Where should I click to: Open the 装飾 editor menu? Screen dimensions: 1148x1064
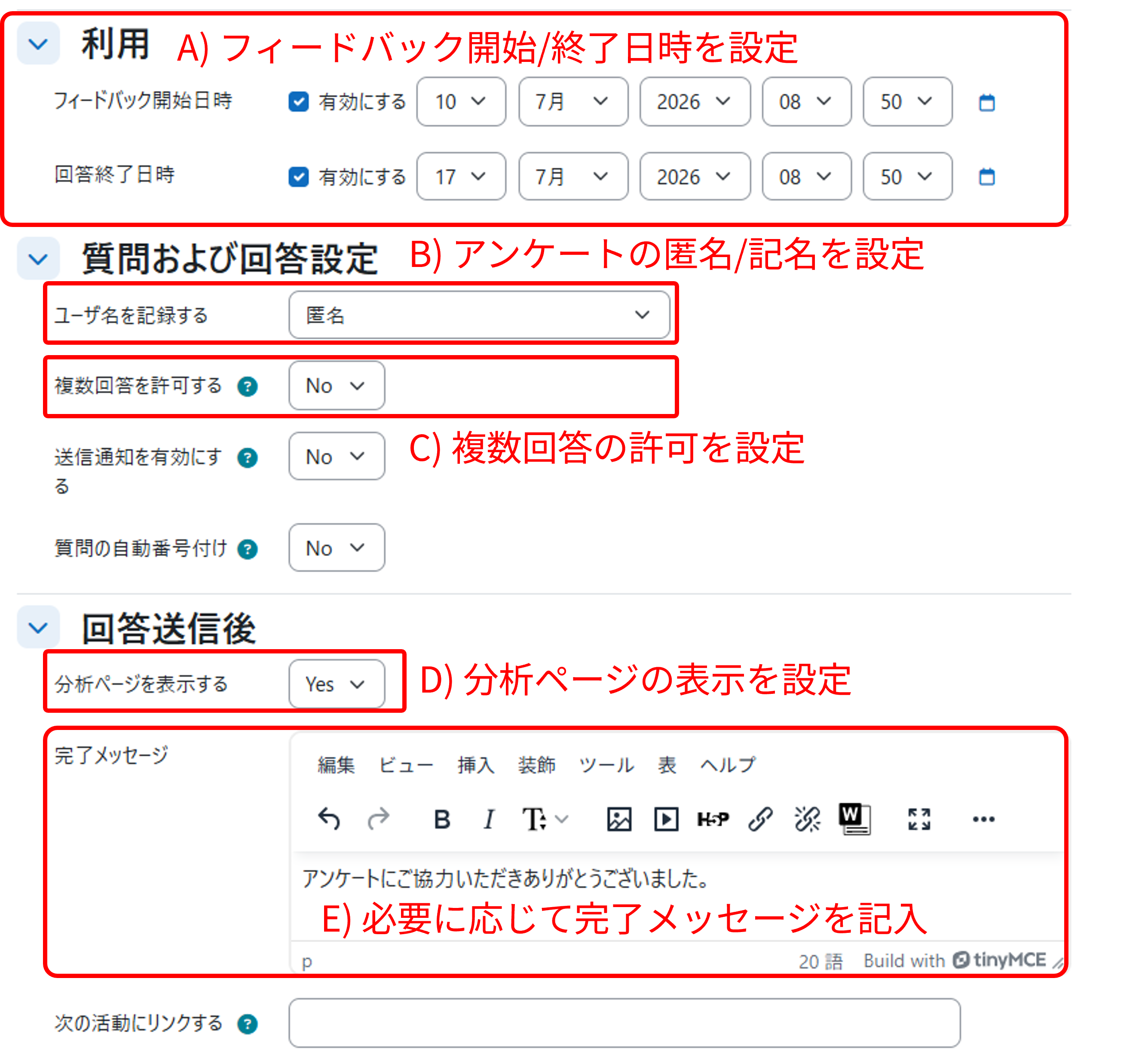coord(536,765)
